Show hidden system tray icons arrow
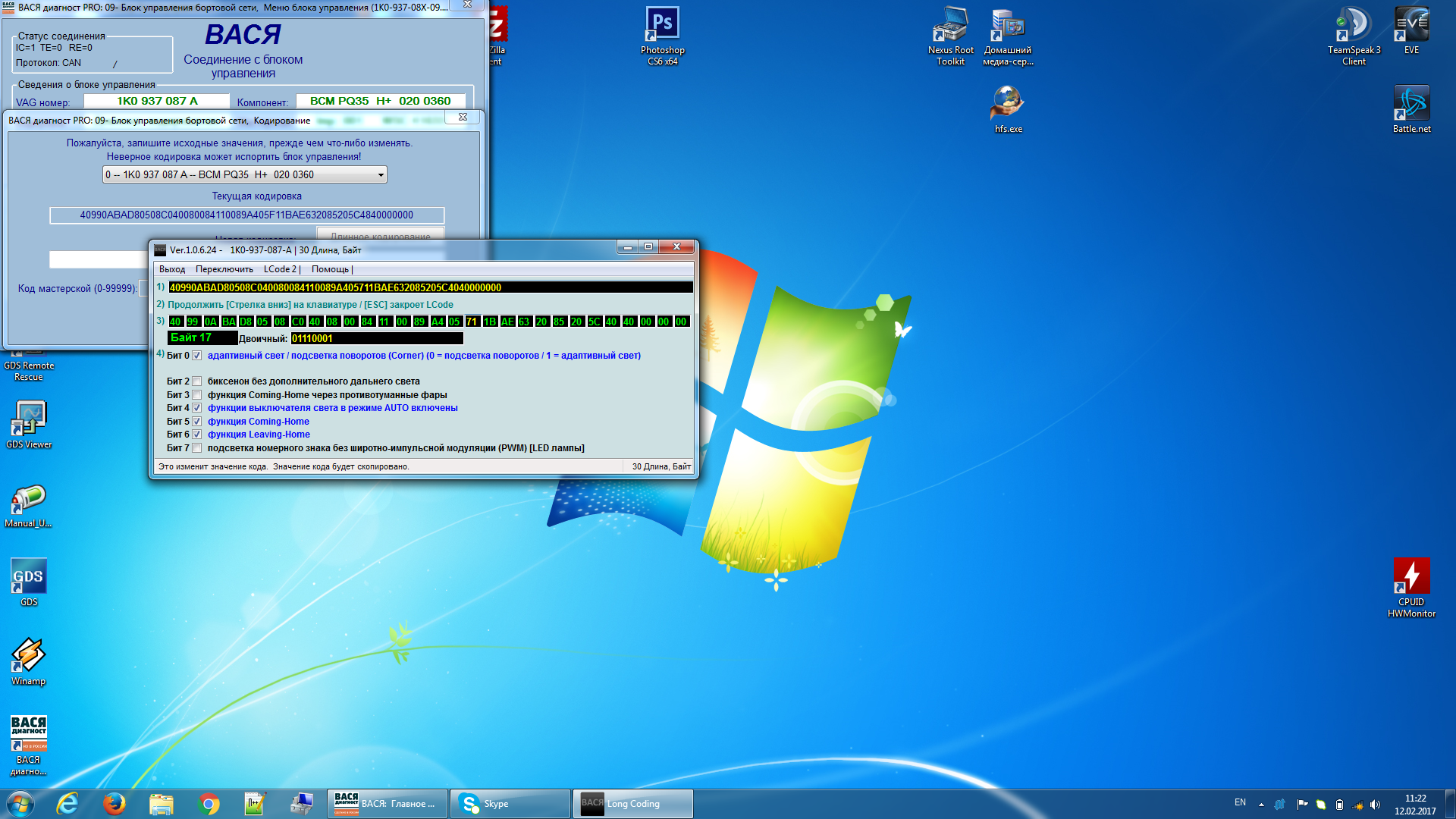 pos(1261,804)
